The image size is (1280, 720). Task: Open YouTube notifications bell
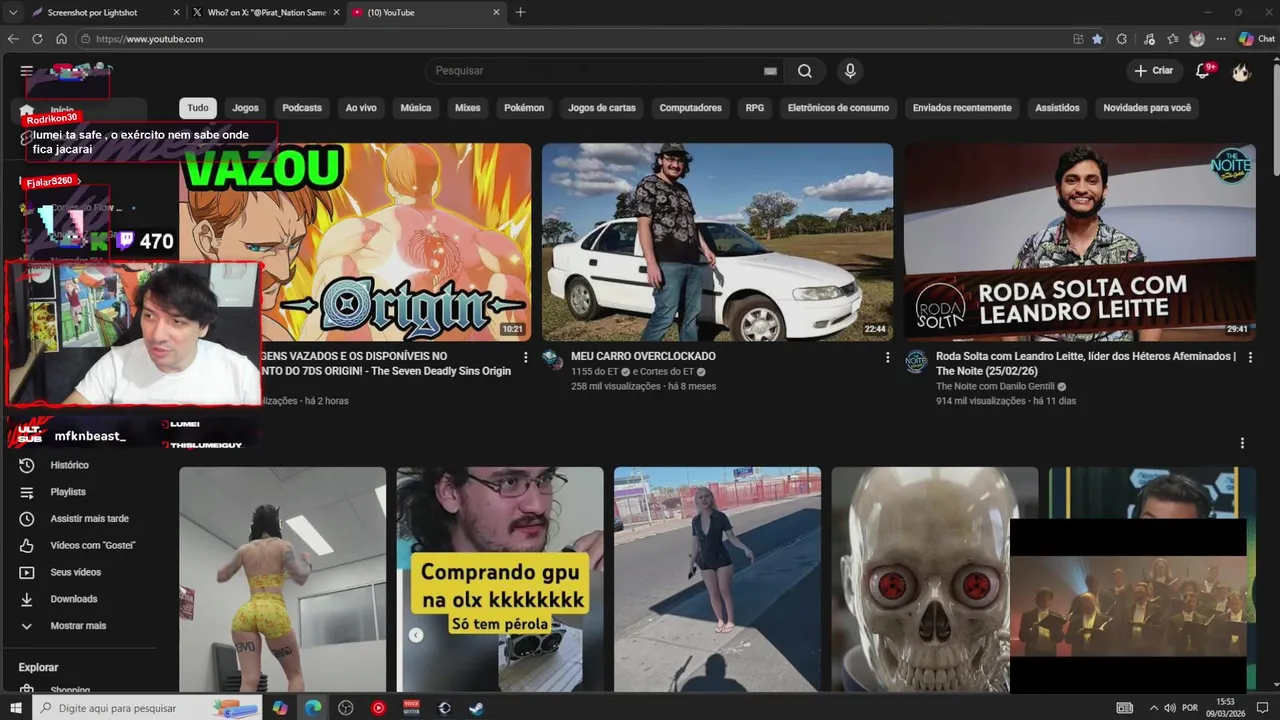coord(1203,71)
